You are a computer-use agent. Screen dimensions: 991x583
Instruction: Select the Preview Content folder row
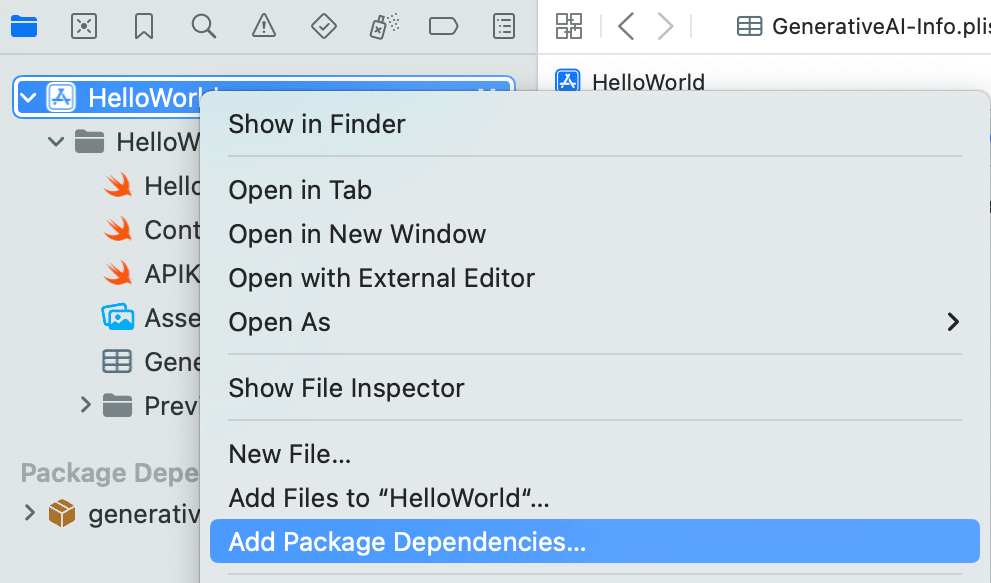click(x=152, y=405)
